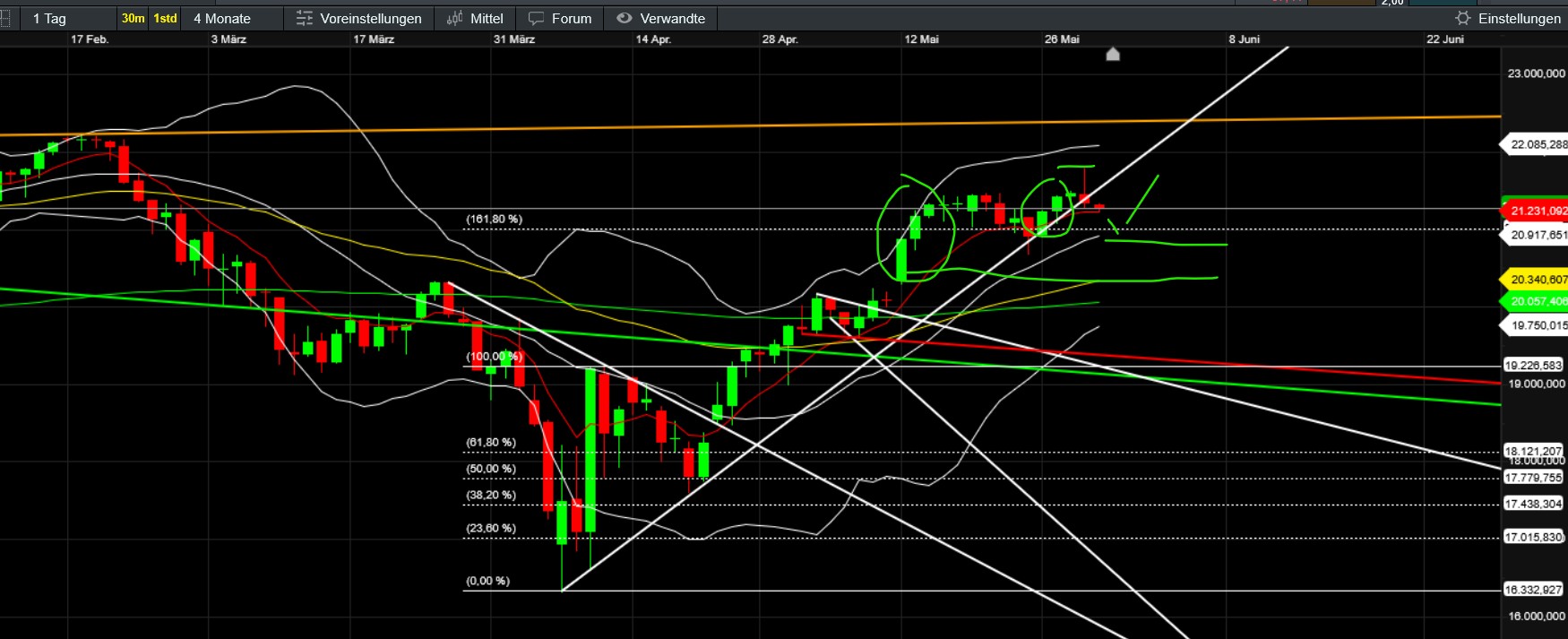1568x639 pixels.
Task: Select the time marker triangle under the date axis
Action: point(1113,55)
